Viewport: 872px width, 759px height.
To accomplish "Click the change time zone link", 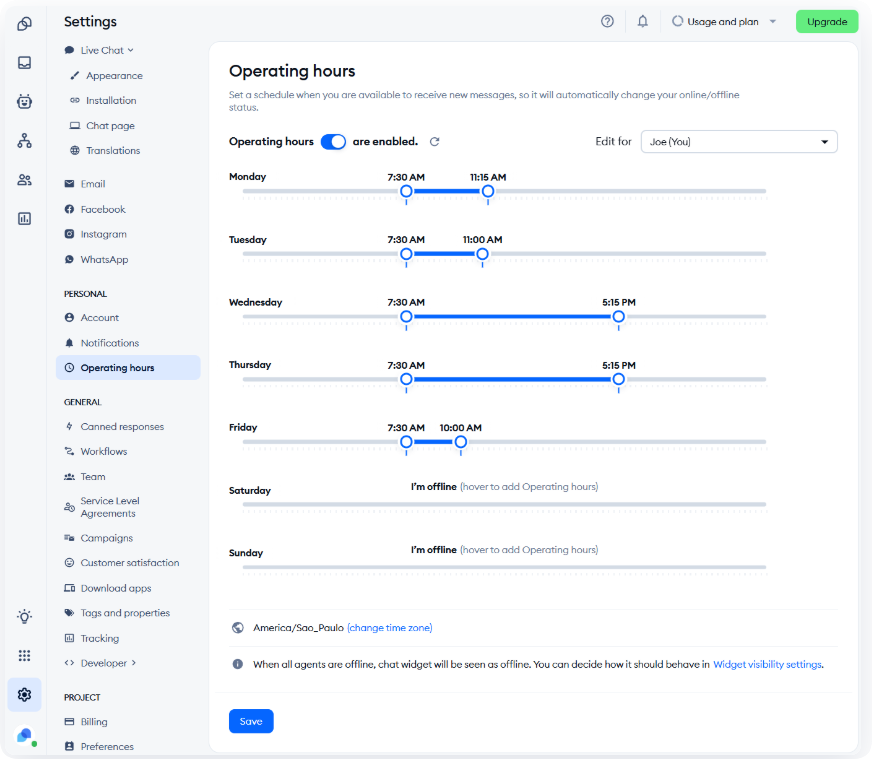I will pos(389,628).
